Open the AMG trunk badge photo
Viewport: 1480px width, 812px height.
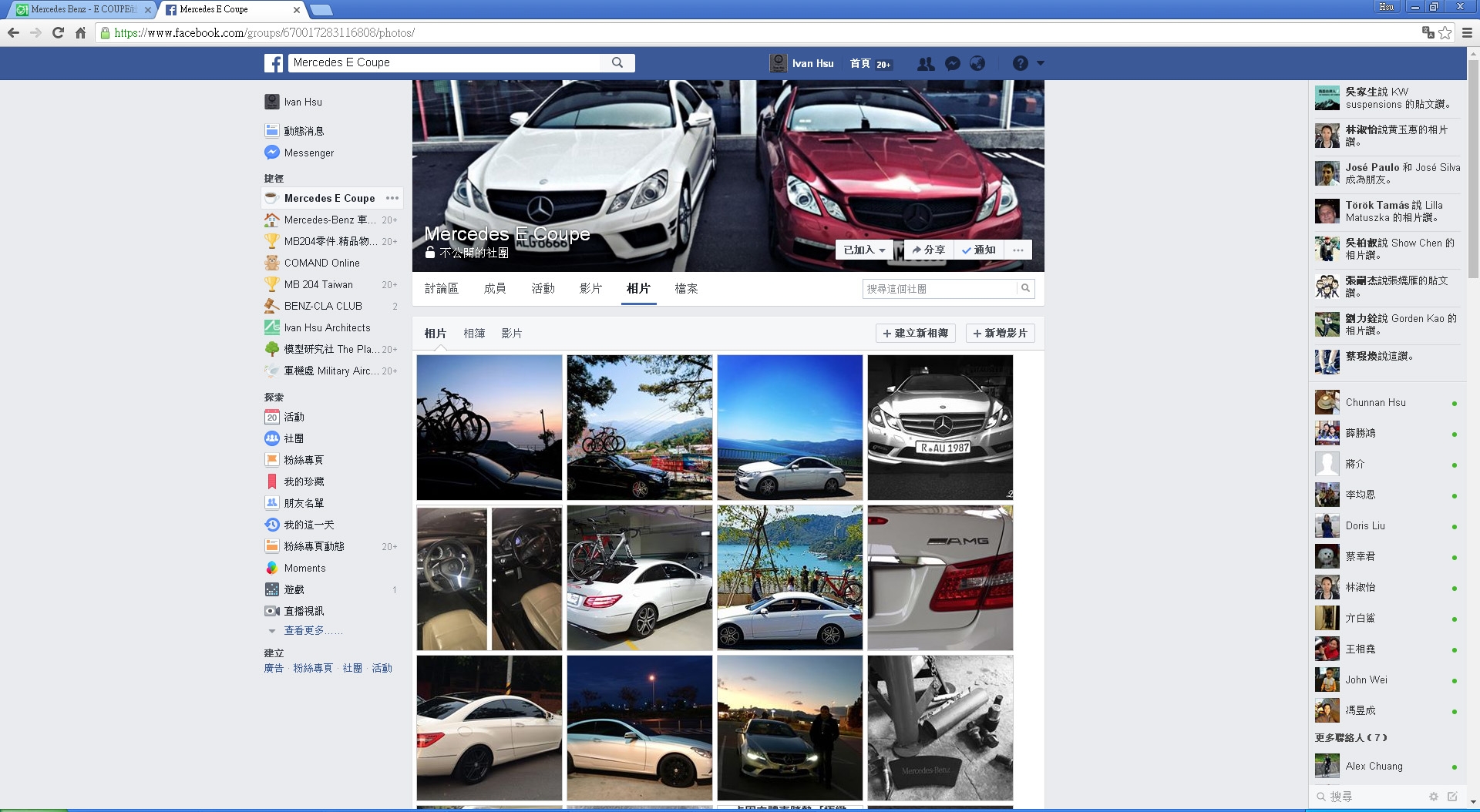(x=940, y=578)
